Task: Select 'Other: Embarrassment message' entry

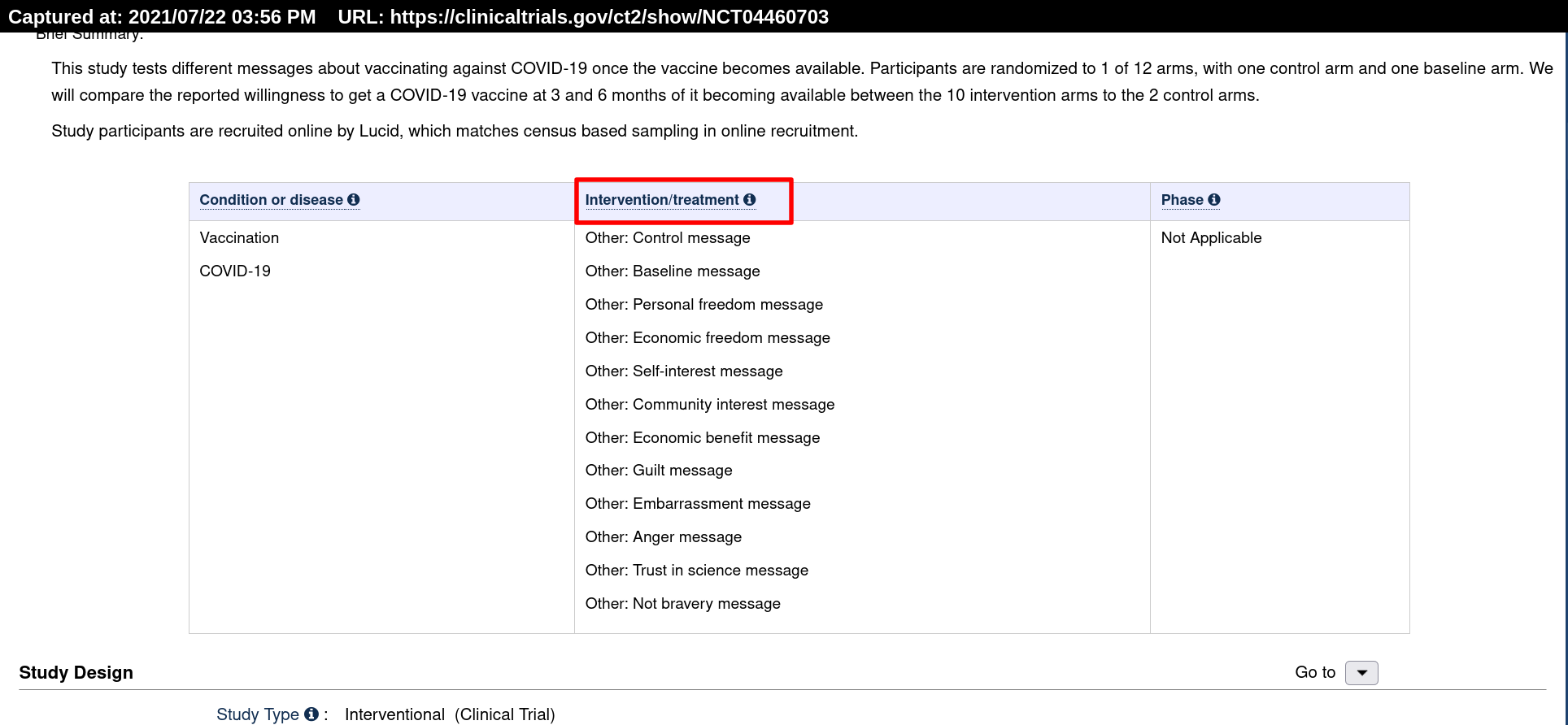Action: click(698, 504)
